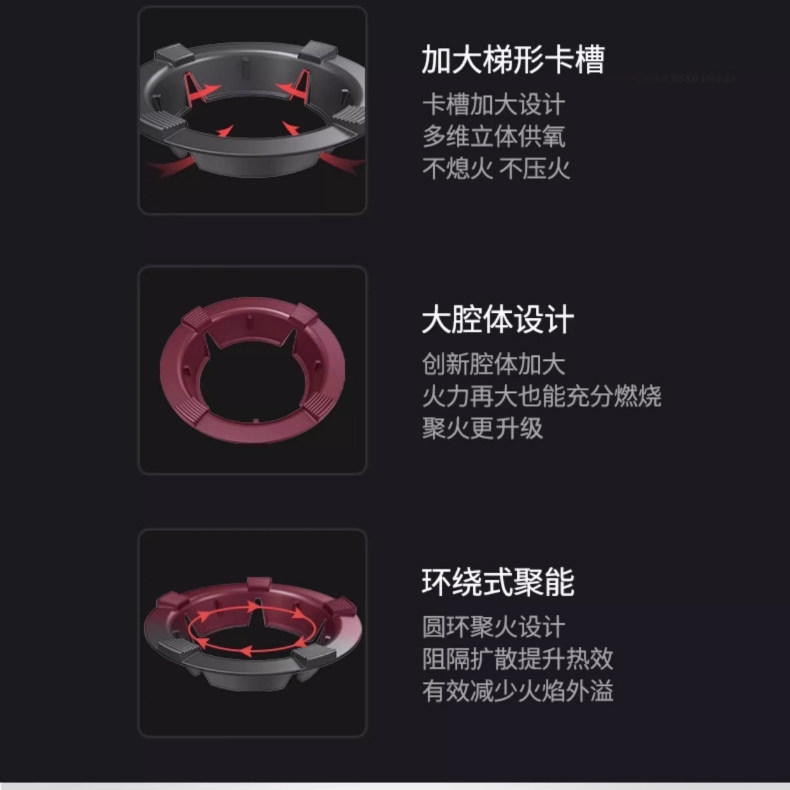Select the ring image with circular red arrows
Screen dimensions: 790x790
click(x=252, y=633)
